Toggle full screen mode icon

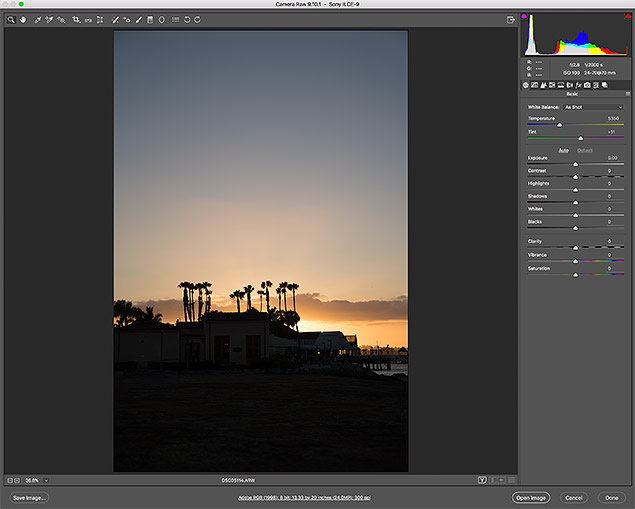(511, 19)
